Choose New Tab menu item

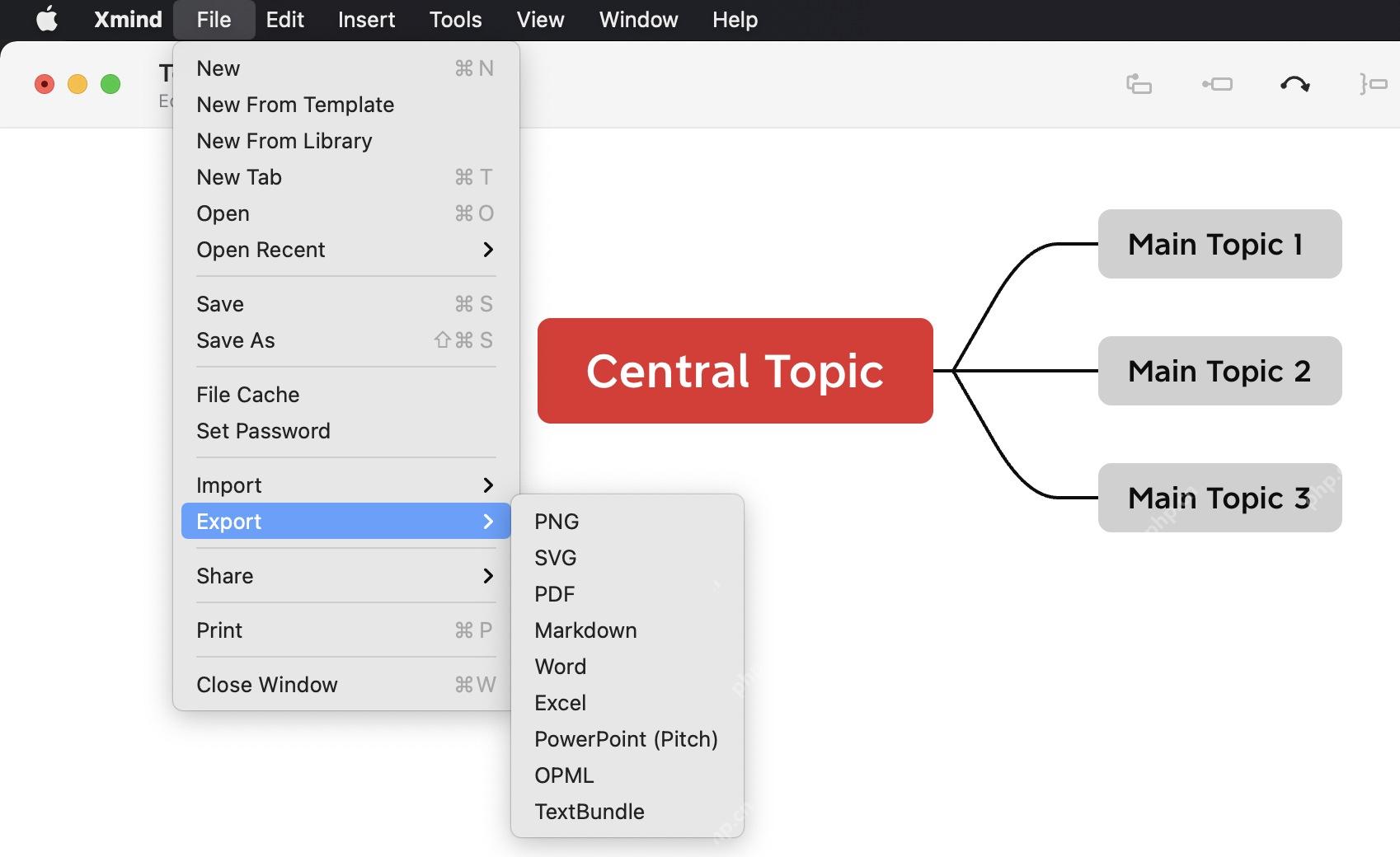click(346, 177)
